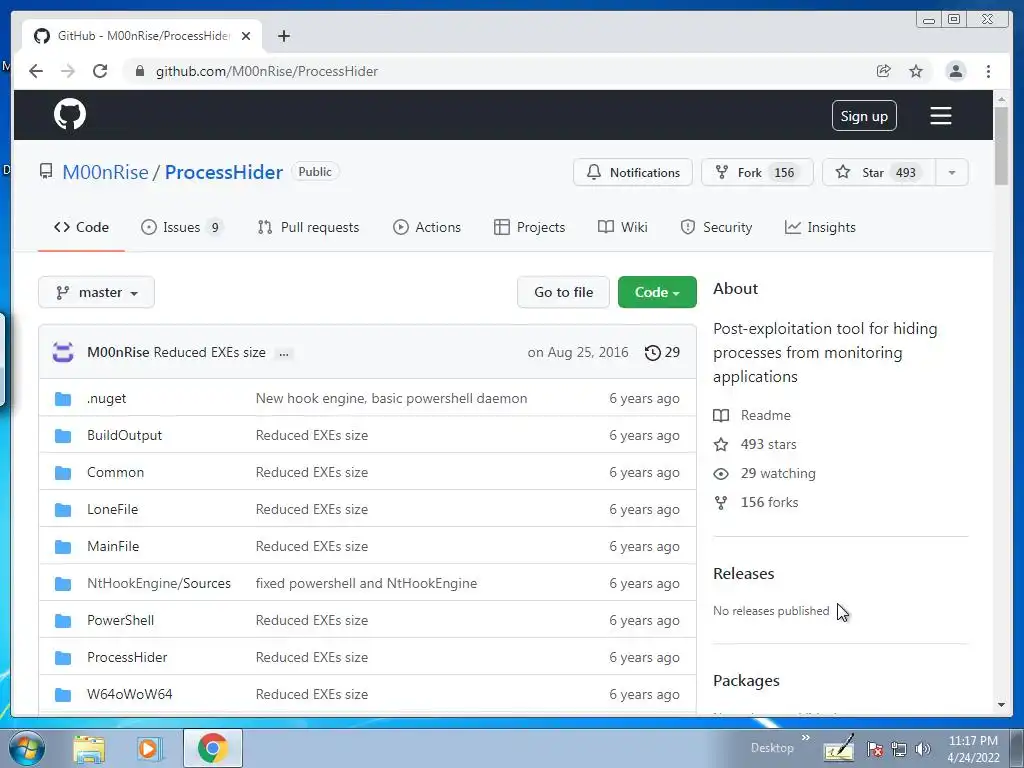Open the MainFile folder

(113, 546)
